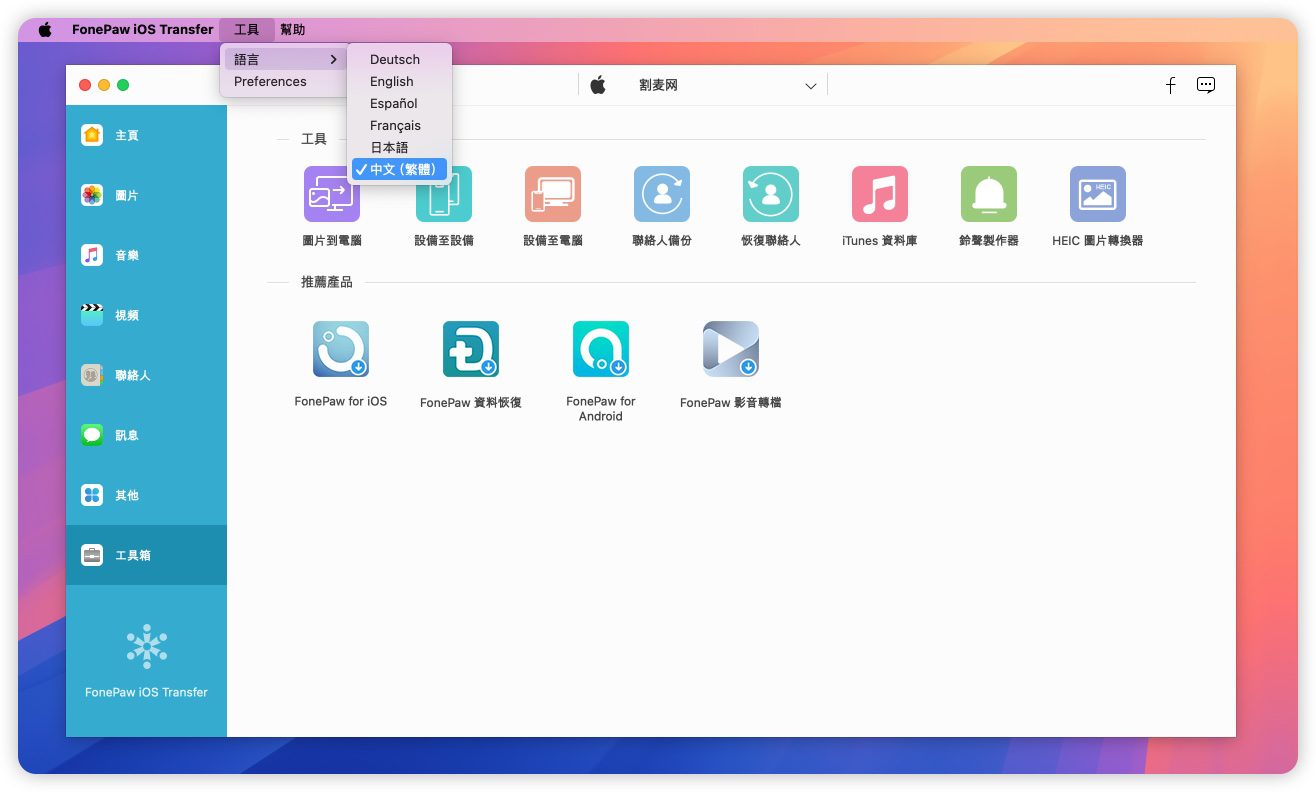This screenshot has height=792, width=1316.
Task: Launch the 設備至設備 transfer tool icon
Action: [444, 194]
